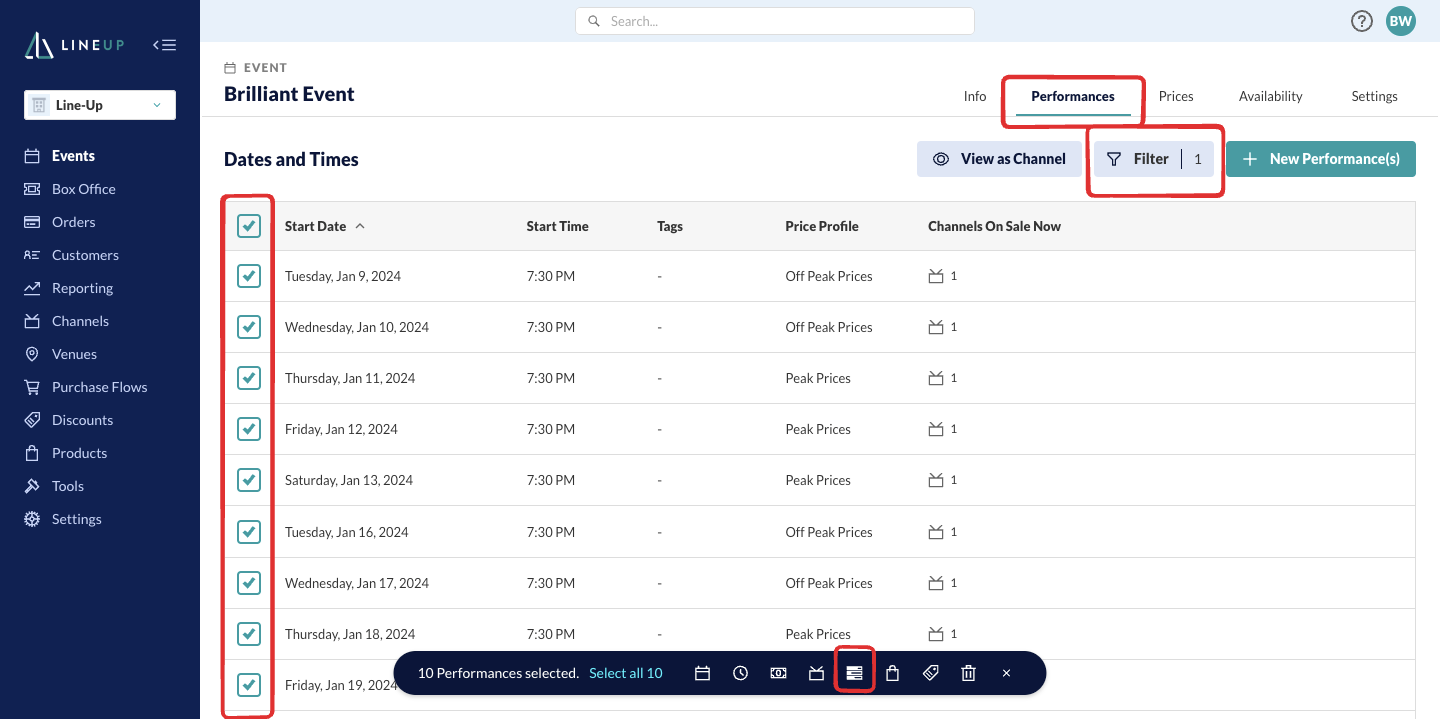Click the money price icon in the bulk action bar
This screenshot has height=719, width=1440.
tap(778, 673)
